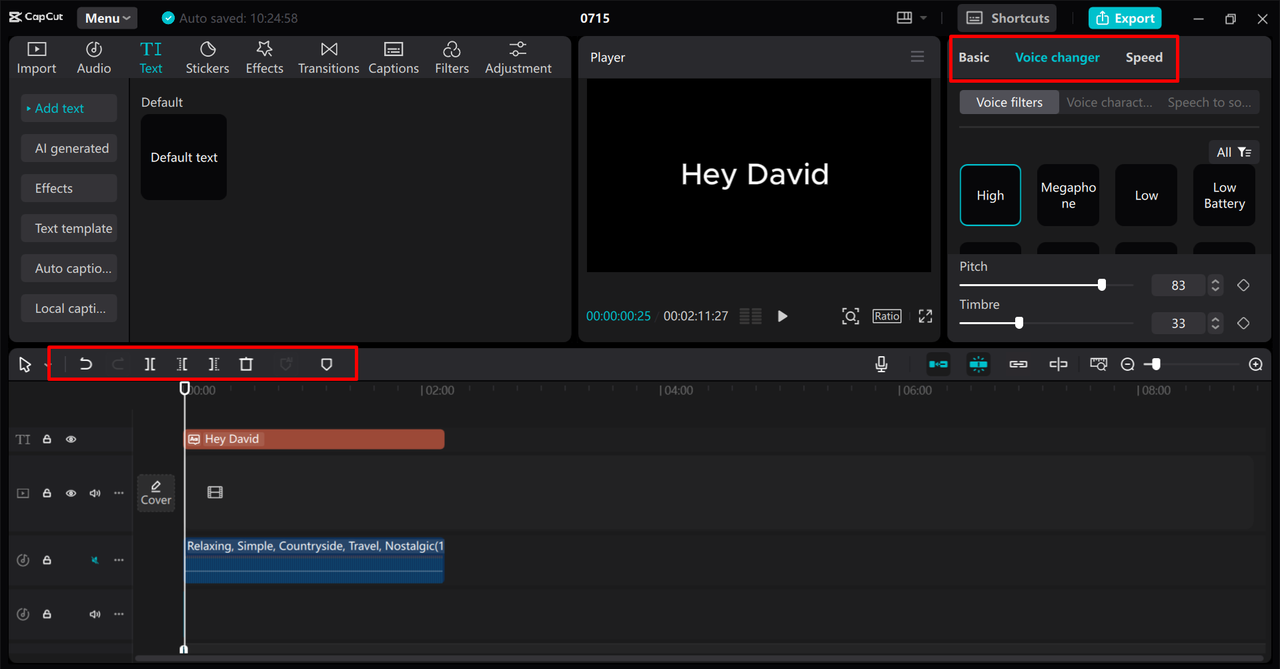Viewport: 1280px width, 669px height.
Task: Select the Voice filters sub-tab
Action: (x=1009, y=102)
